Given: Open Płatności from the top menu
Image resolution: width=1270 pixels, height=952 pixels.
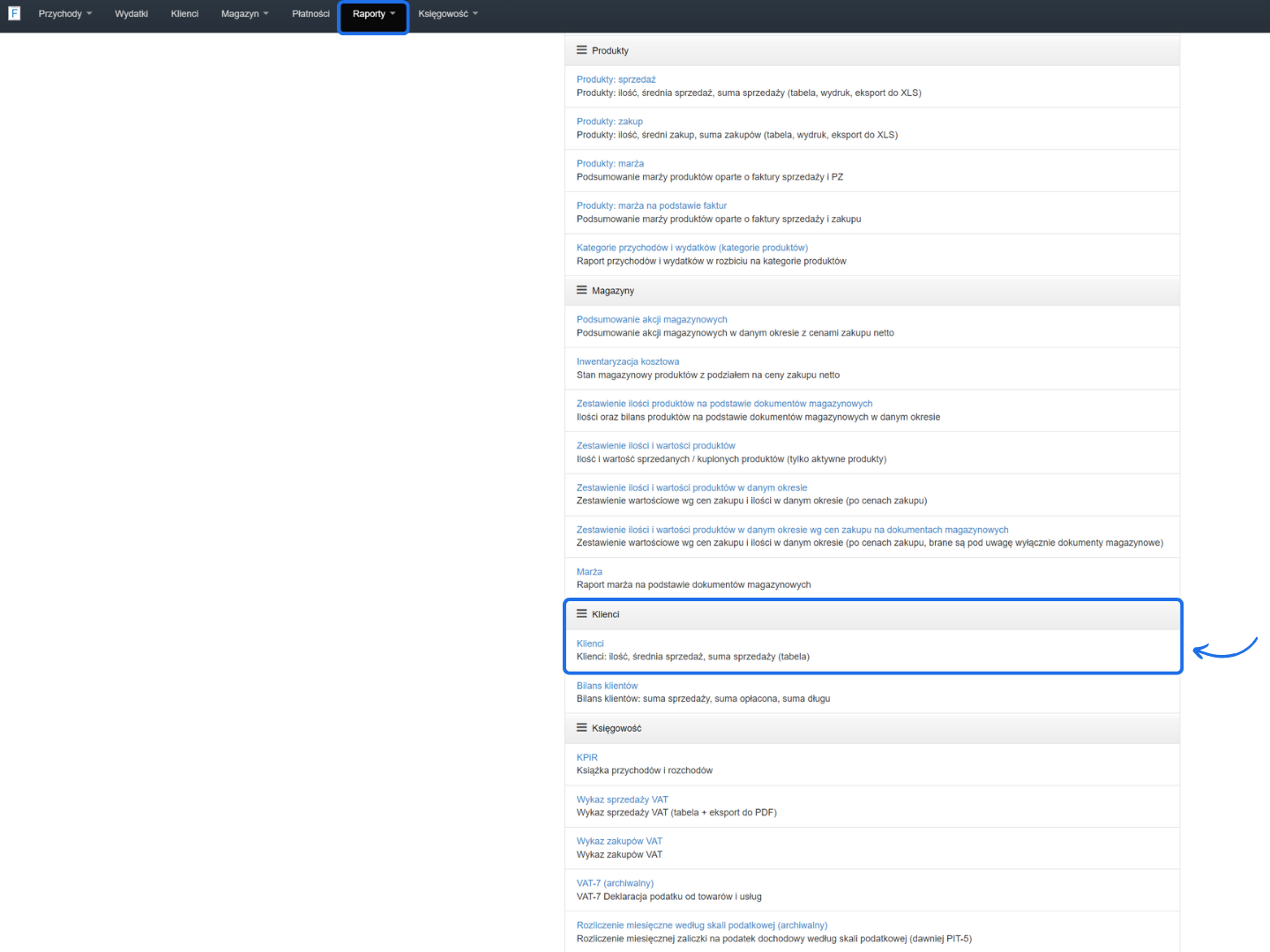Looking at the screenshot, I should click(x=310, y=14).
